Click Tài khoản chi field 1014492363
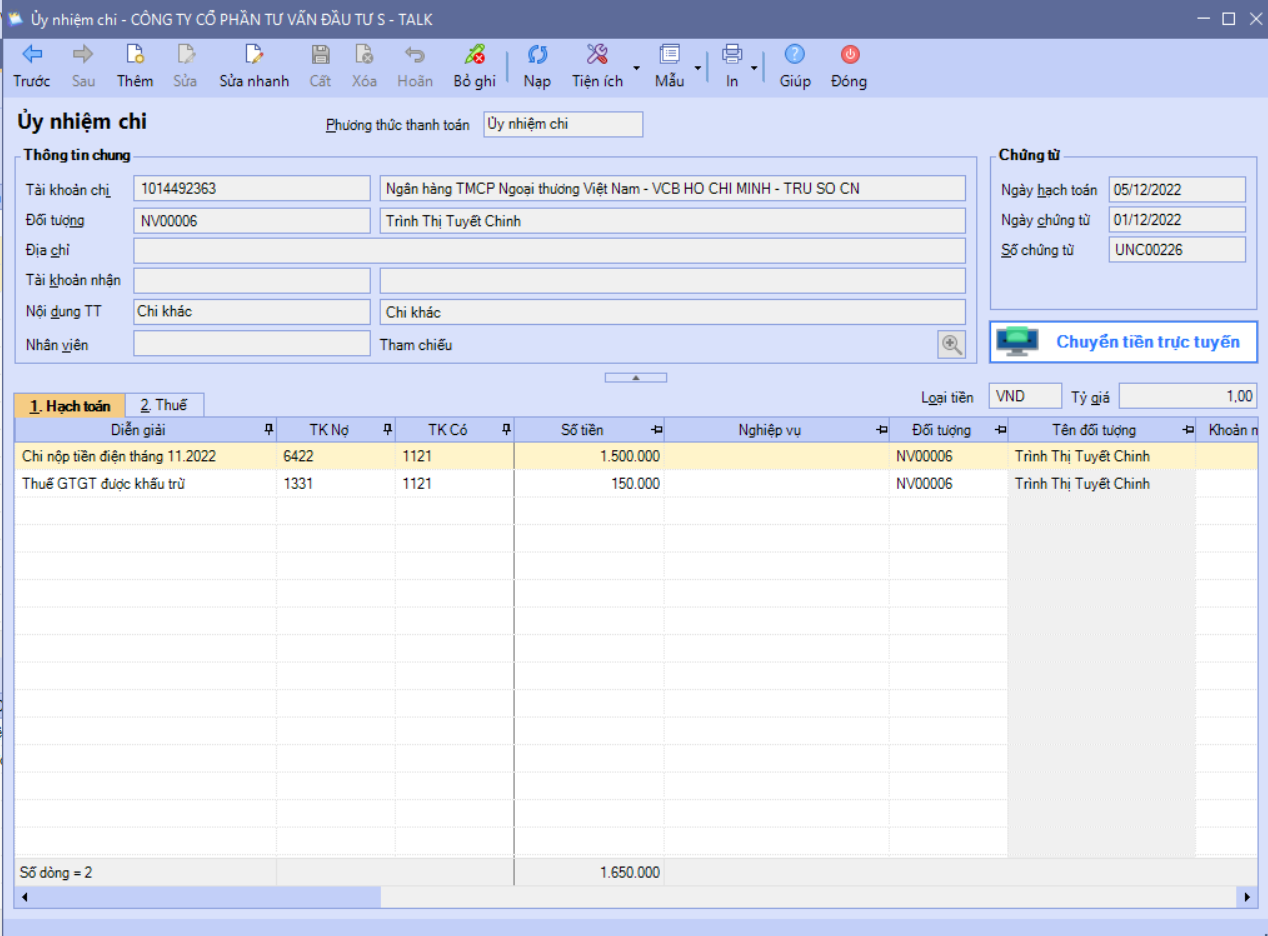 (x=251, y=189)
